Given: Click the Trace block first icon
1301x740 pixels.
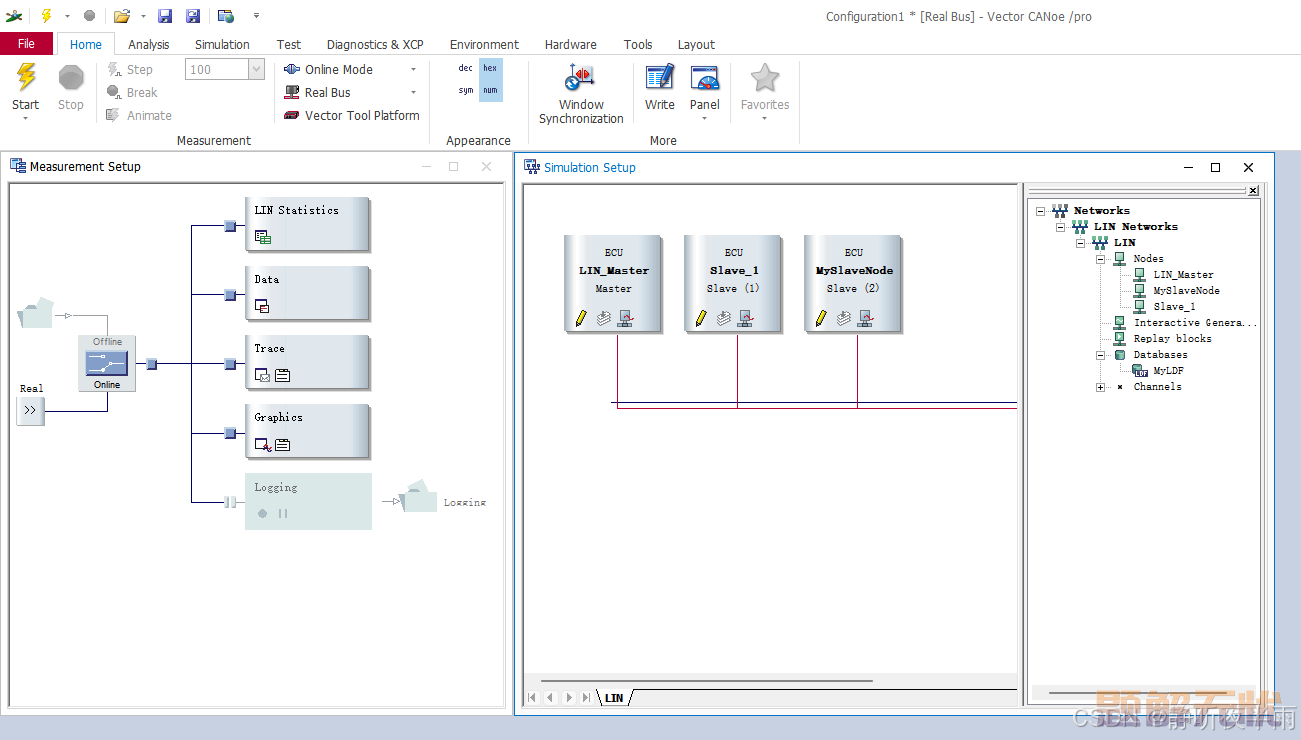Looking at the screenshot, I should [x=262, y=375].
